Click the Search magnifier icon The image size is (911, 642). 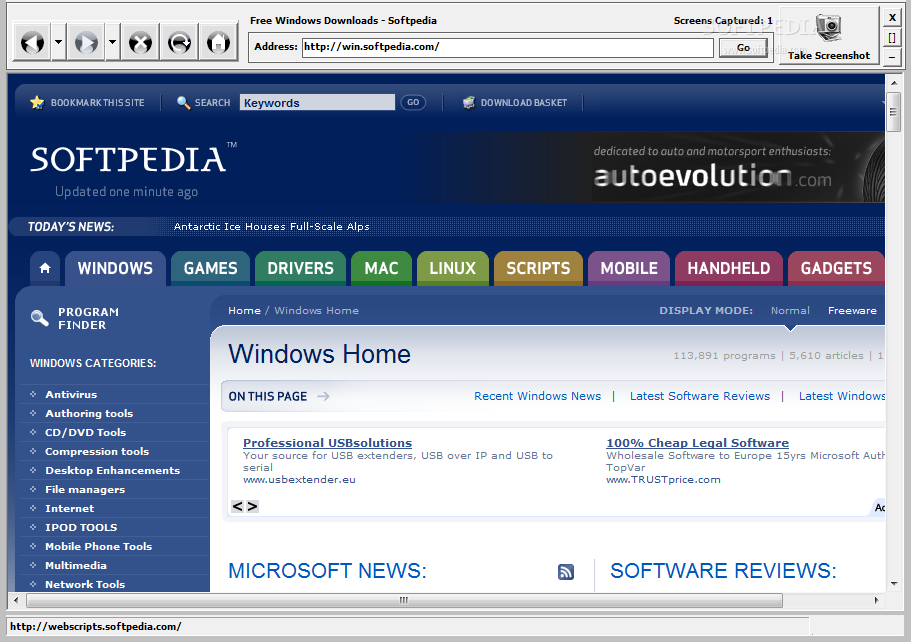[183, 103]
